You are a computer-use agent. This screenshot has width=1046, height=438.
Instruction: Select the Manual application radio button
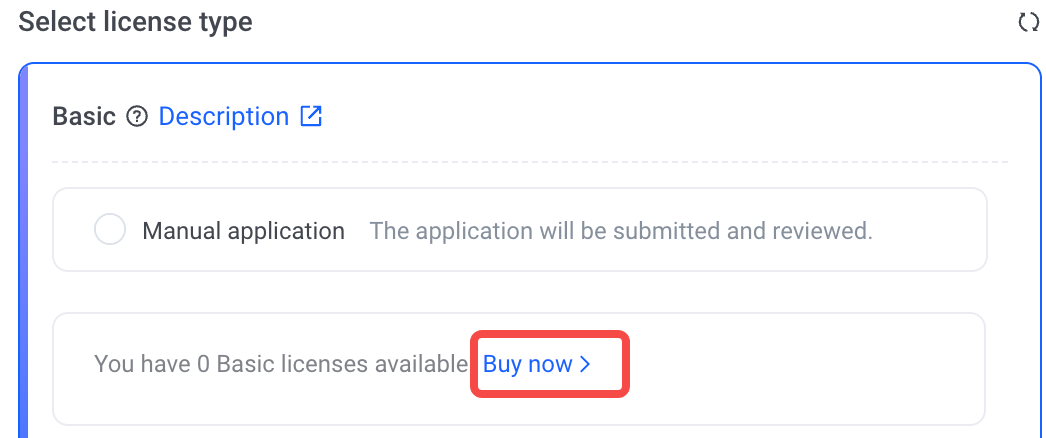(109, 230)
